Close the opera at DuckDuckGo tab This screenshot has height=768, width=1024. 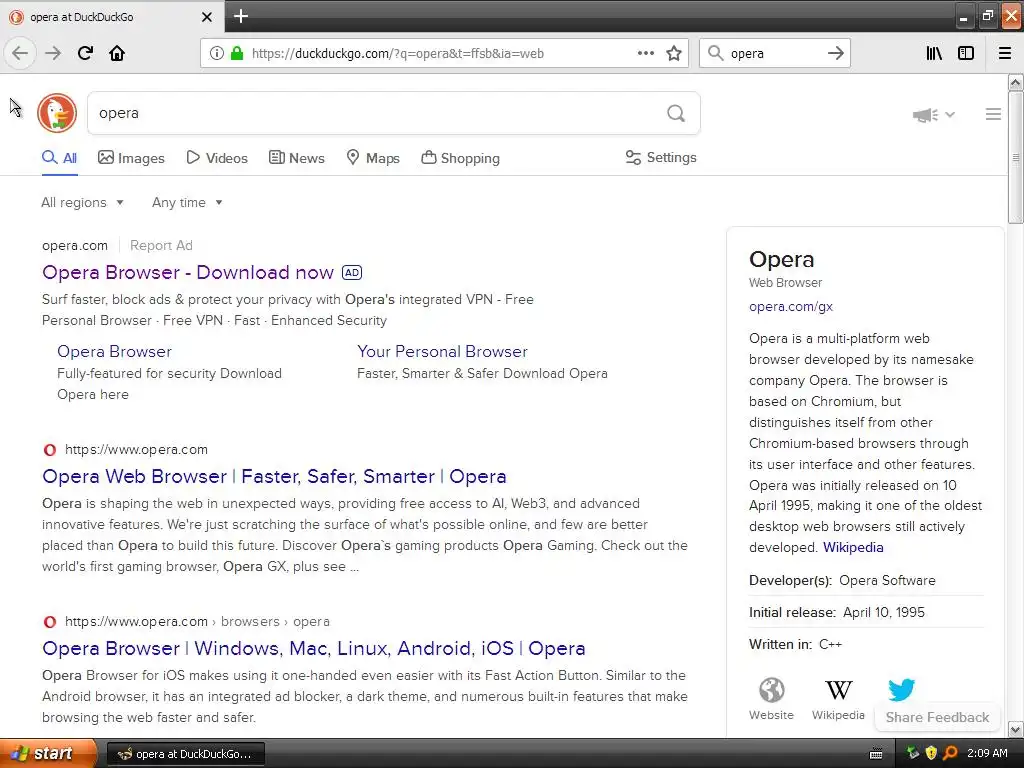206,17
